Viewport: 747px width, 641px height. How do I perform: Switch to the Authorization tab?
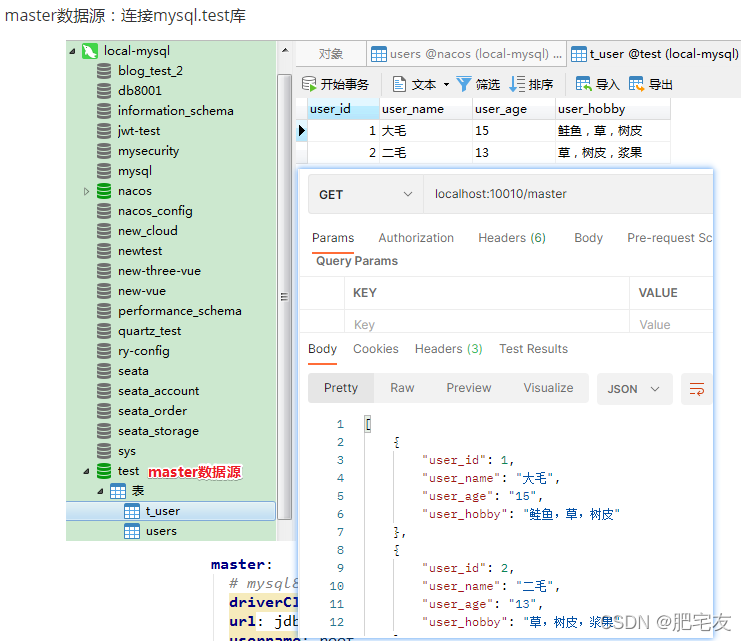[416, 238]
